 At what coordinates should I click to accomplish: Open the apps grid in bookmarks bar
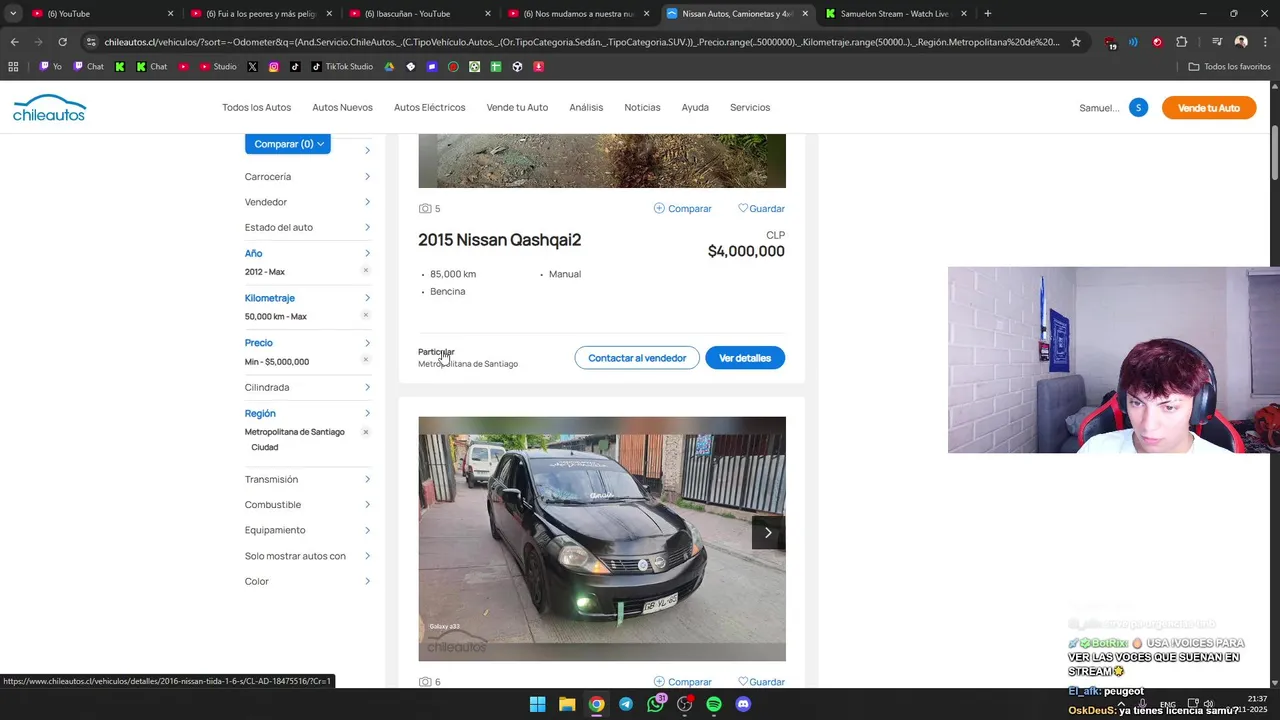(x=13, y=67)
